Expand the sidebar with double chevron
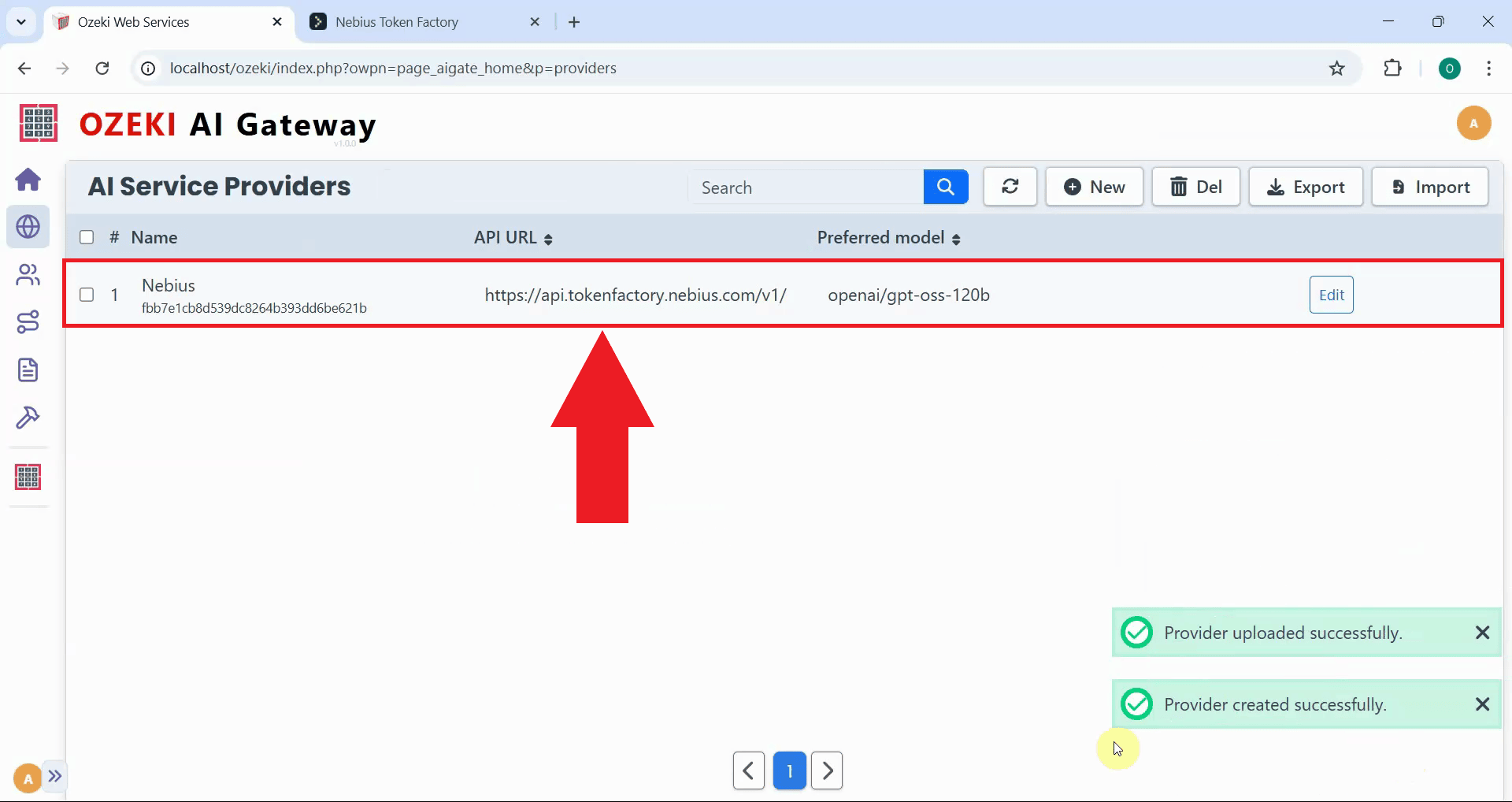The image size is (1512, 802). pyautogui.click(x=54, y=776)
